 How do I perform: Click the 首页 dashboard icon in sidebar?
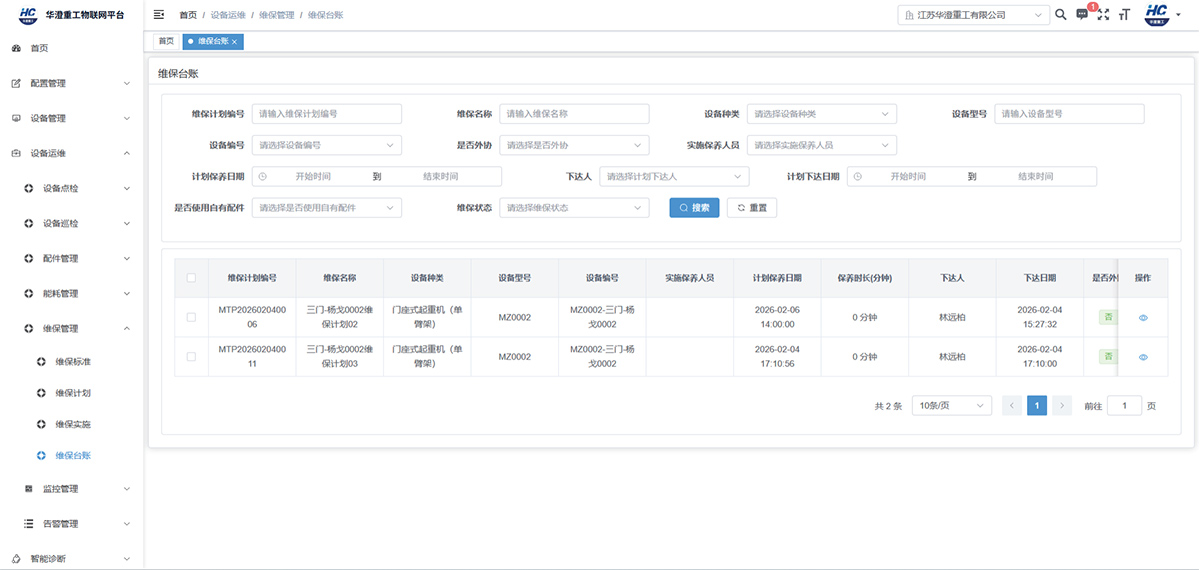16,48
